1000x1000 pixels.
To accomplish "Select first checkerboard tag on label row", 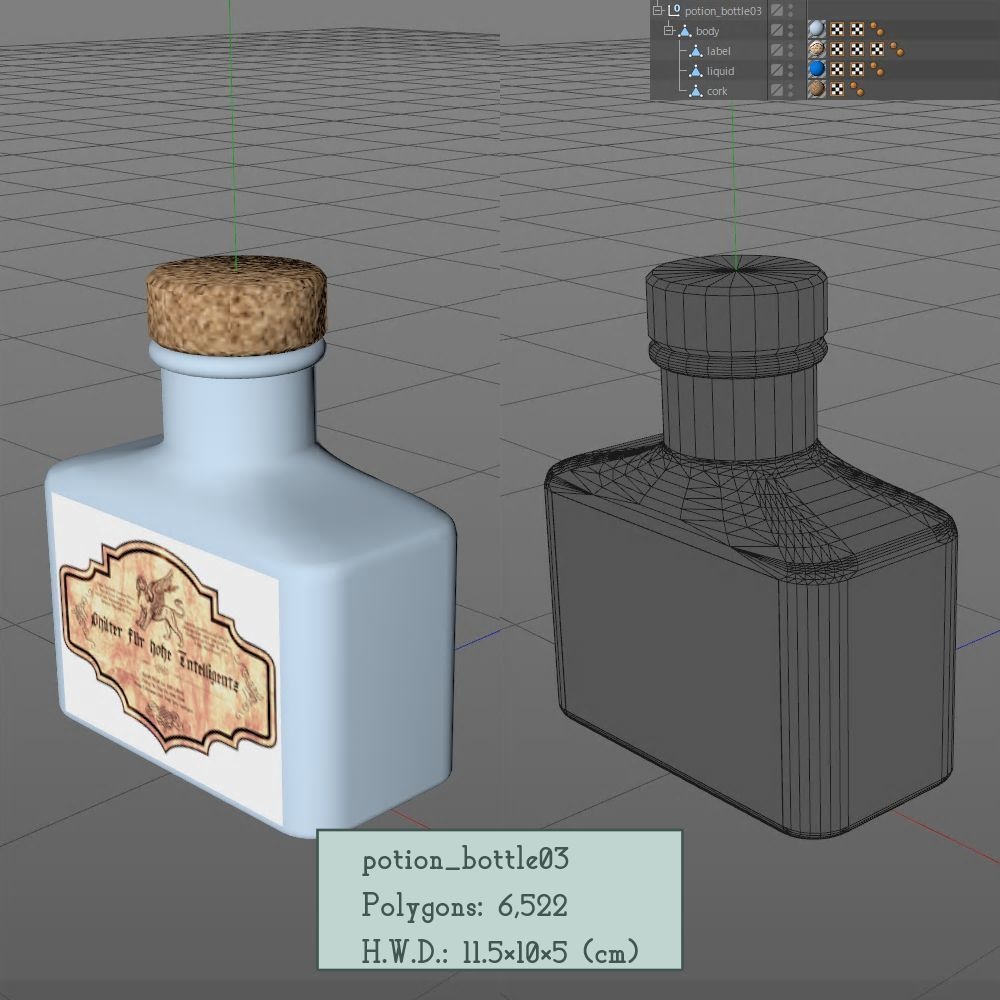I will [837, 49].
